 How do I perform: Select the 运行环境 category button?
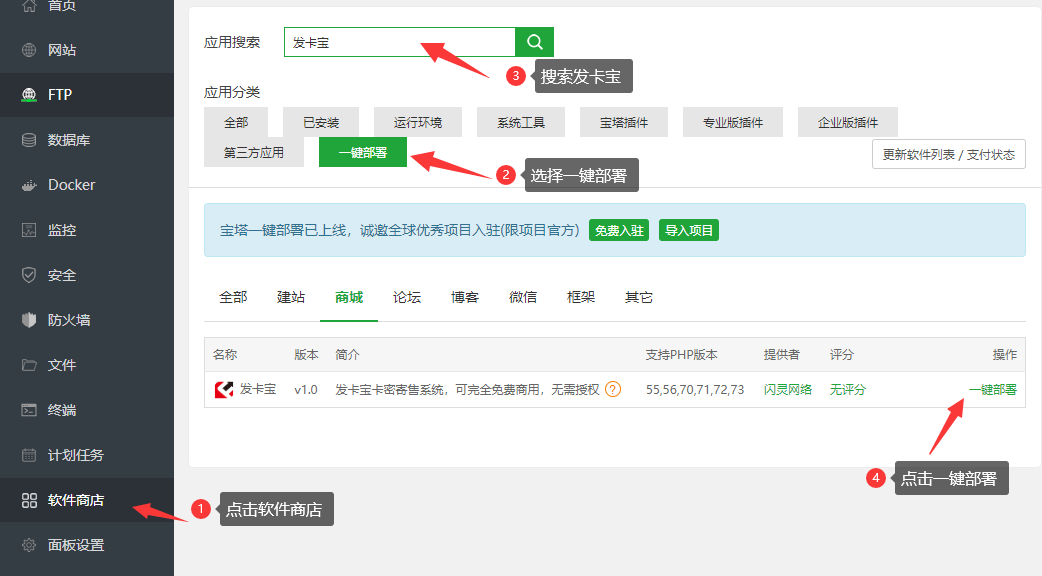417,122
